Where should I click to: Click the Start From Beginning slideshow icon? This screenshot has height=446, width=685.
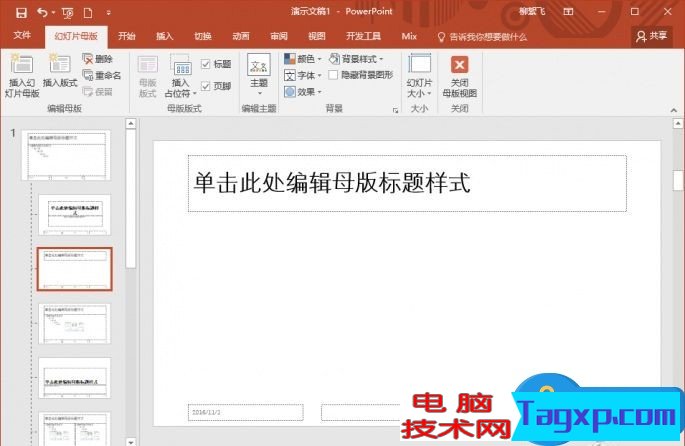[68, 13]
